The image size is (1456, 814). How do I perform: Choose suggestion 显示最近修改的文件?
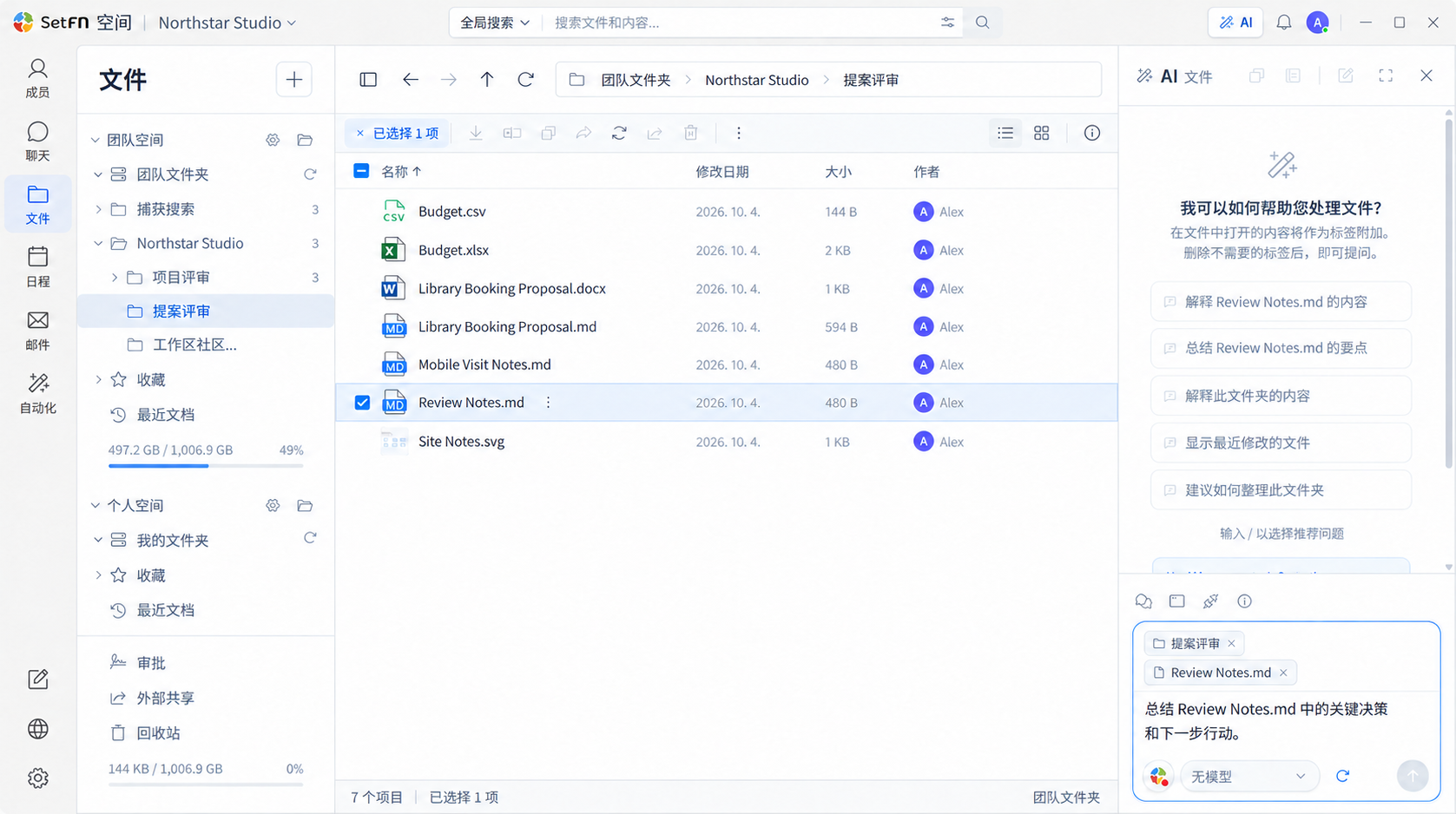[1281, 443]
